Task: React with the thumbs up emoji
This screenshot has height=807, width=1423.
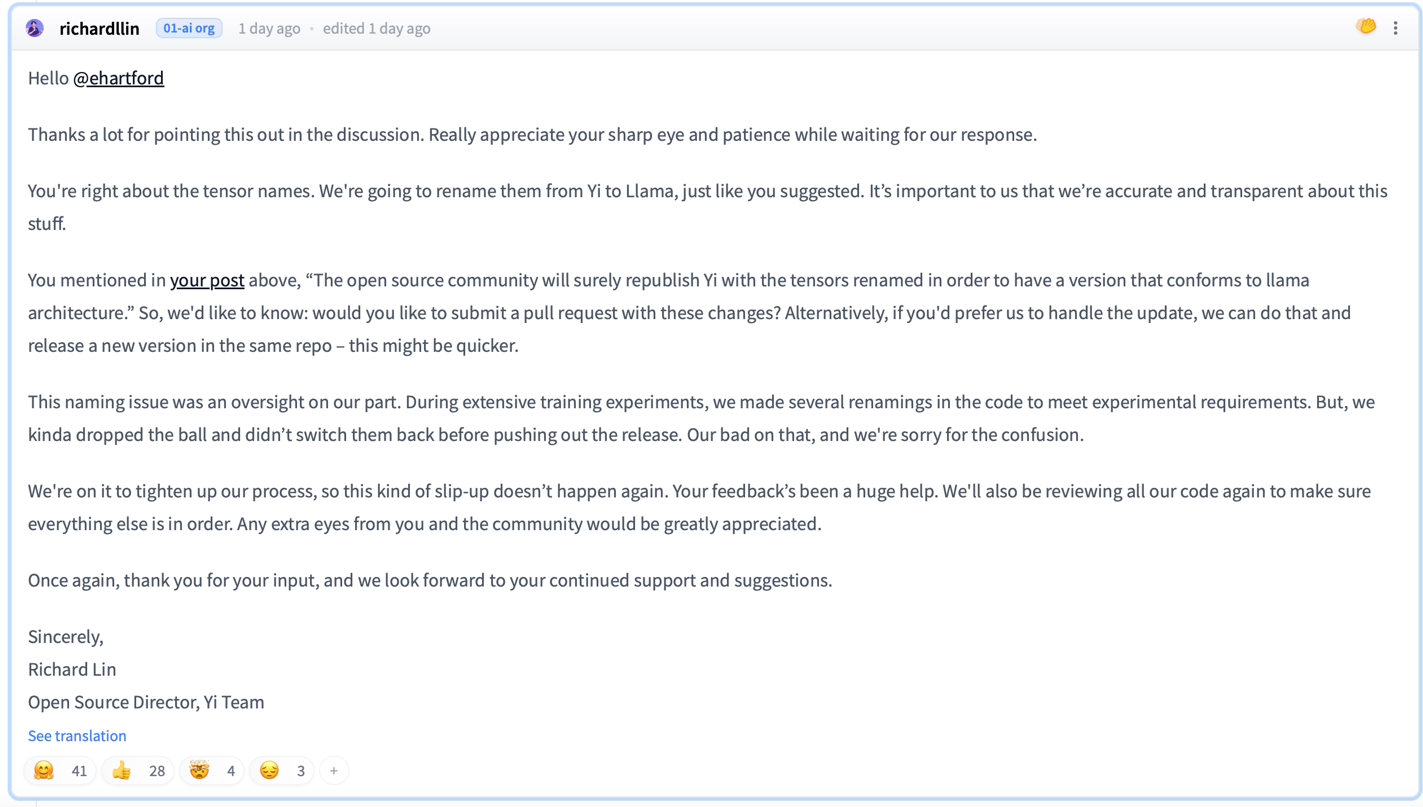Action: [122, 771]
